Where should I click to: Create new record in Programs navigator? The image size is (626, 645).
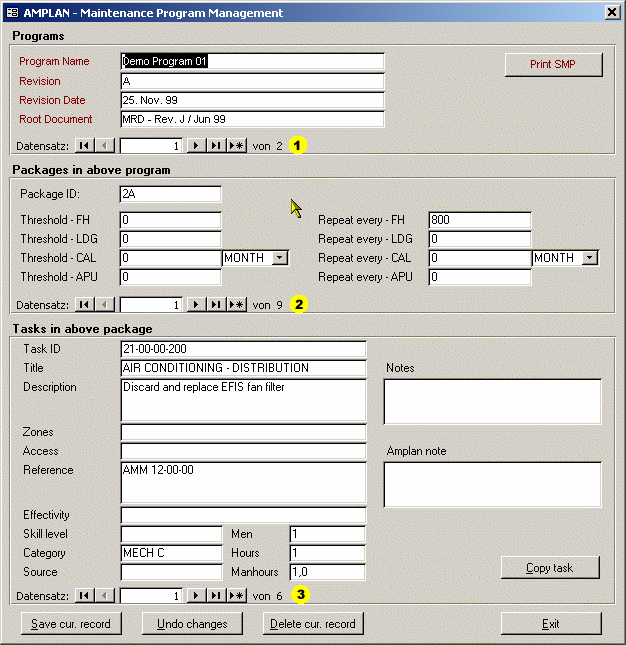pos(236,146)
